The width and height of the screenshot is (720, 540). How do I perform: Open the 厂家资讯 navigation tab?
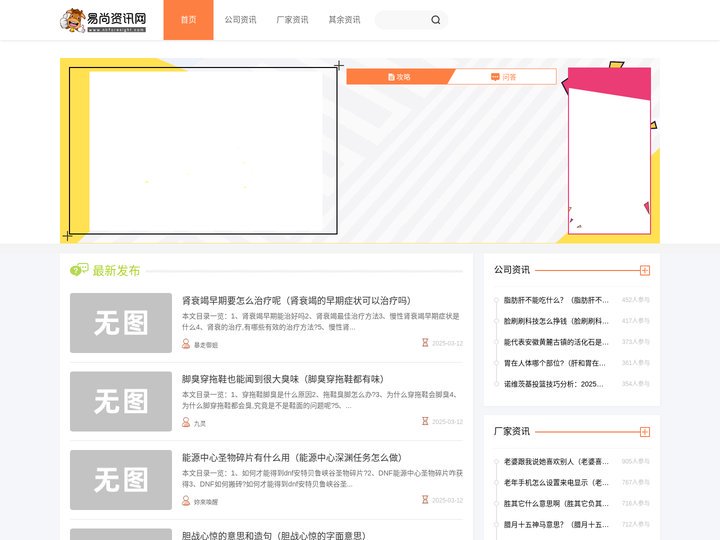coord(292,20)
